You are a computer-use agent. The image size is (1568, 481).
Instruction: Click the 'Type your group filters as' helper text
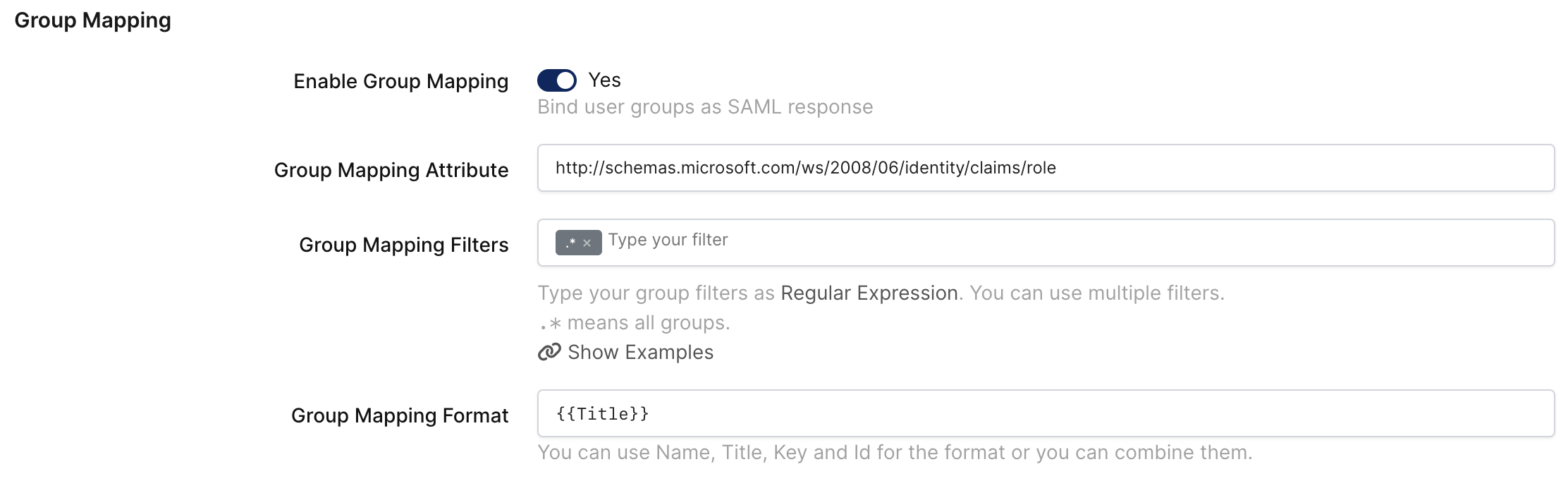656,293
